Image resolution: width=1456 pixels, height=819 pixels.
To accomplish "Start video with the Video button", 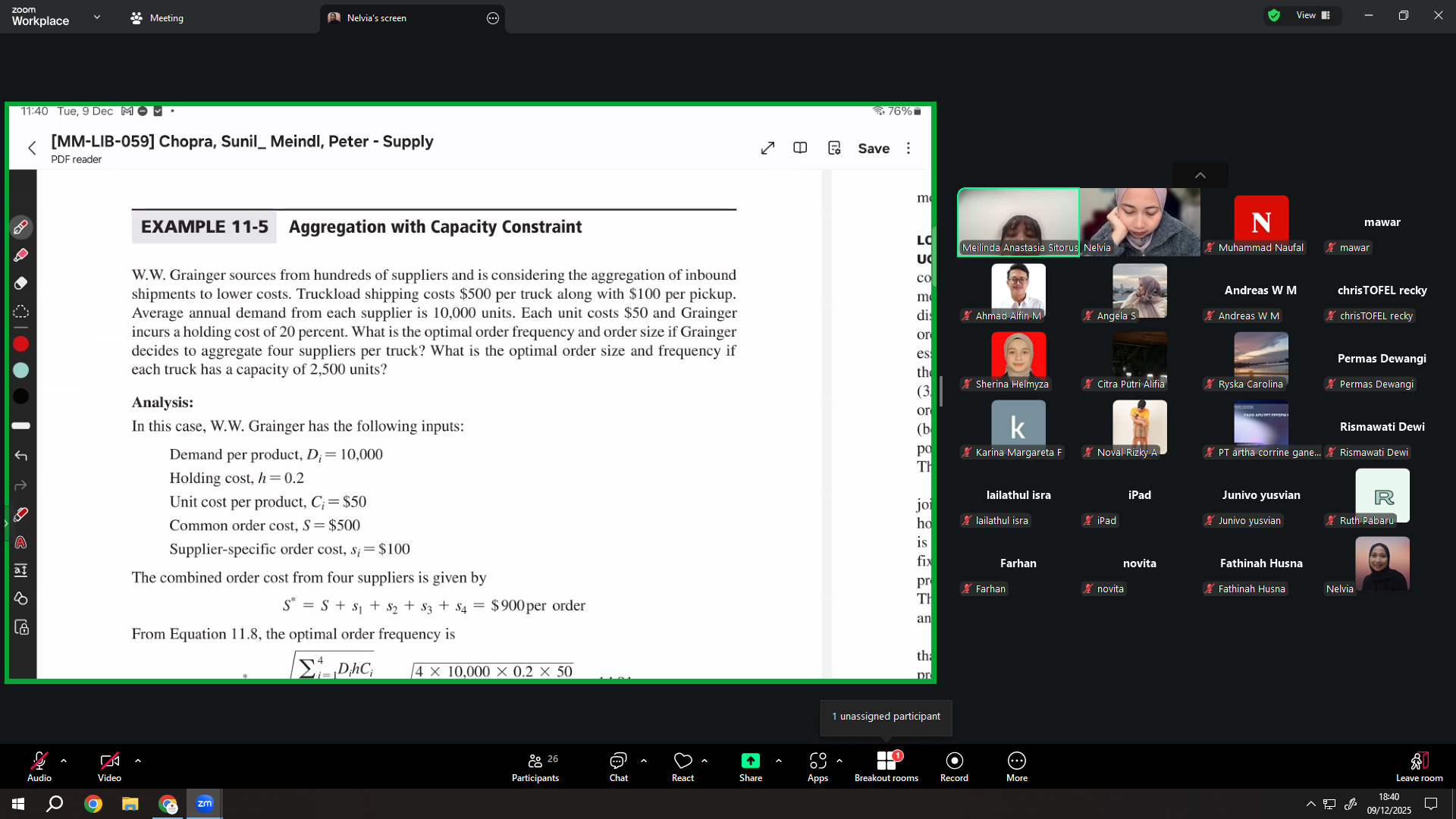I will 109,767.
